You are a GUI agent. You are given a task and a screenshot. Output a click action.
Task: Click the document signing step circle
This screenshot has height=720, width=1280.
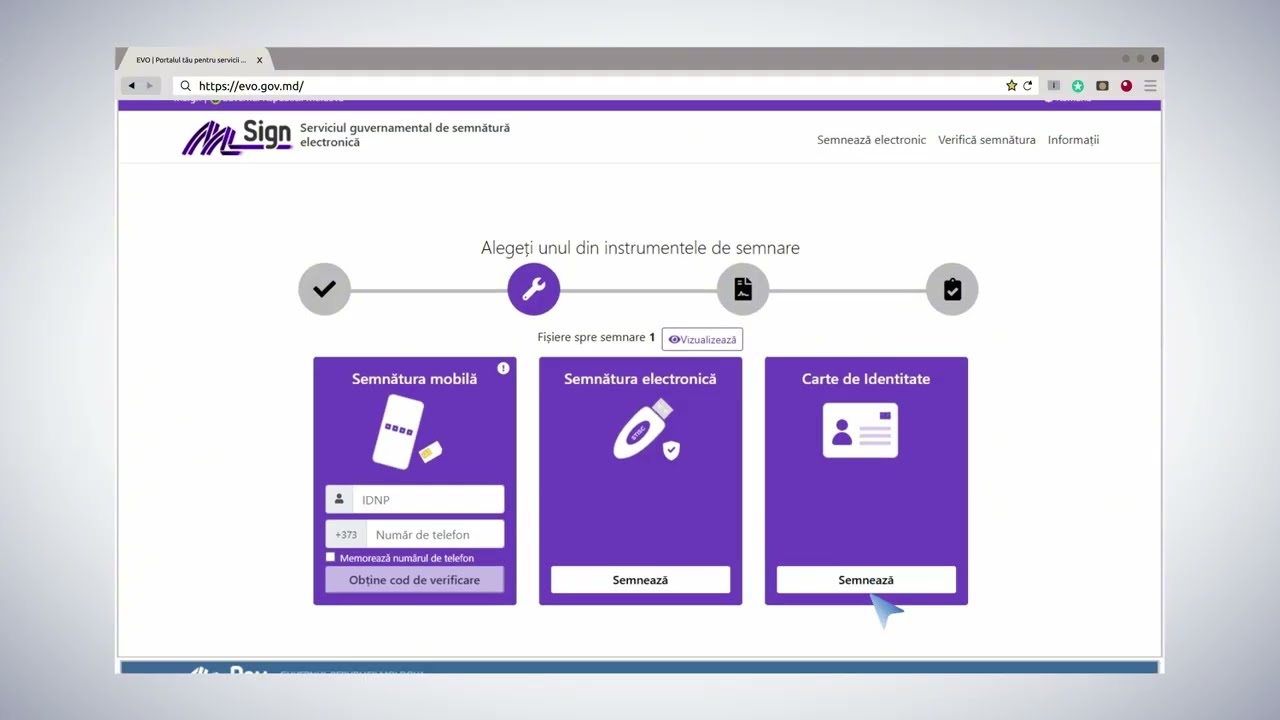(x=743, y=289)
